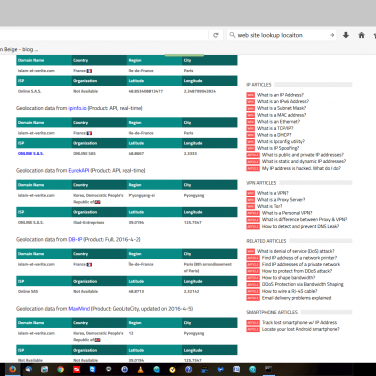Open the ipinfo.io geolocation link
Viewport: 376px width, 376px height.
77,108
